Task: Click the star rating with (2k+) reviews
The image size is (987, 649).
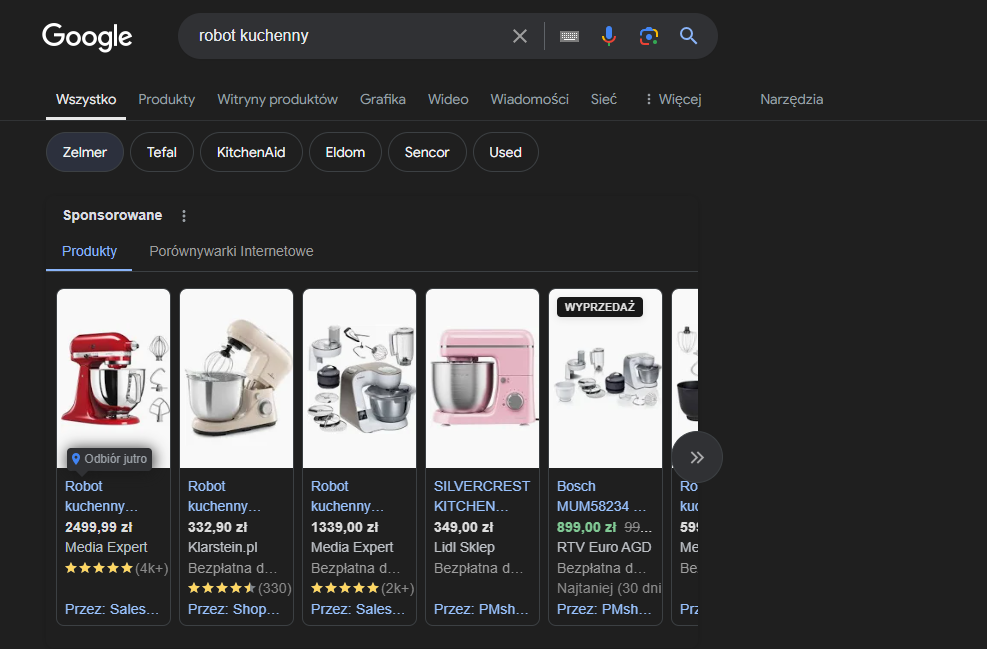Action: pyautogui.click(x=363, y=589)
